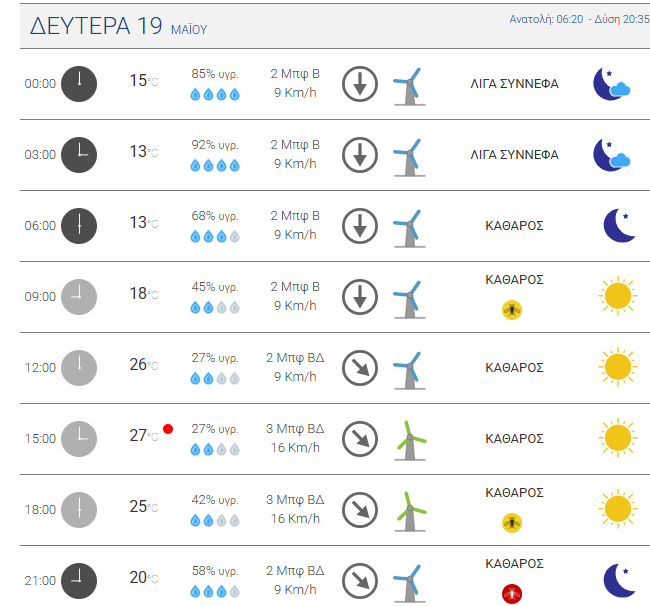This screenshot has width=650, height=606.
Task: Click the ΜΑΪΟΥ month label
Action: point(188,30)
